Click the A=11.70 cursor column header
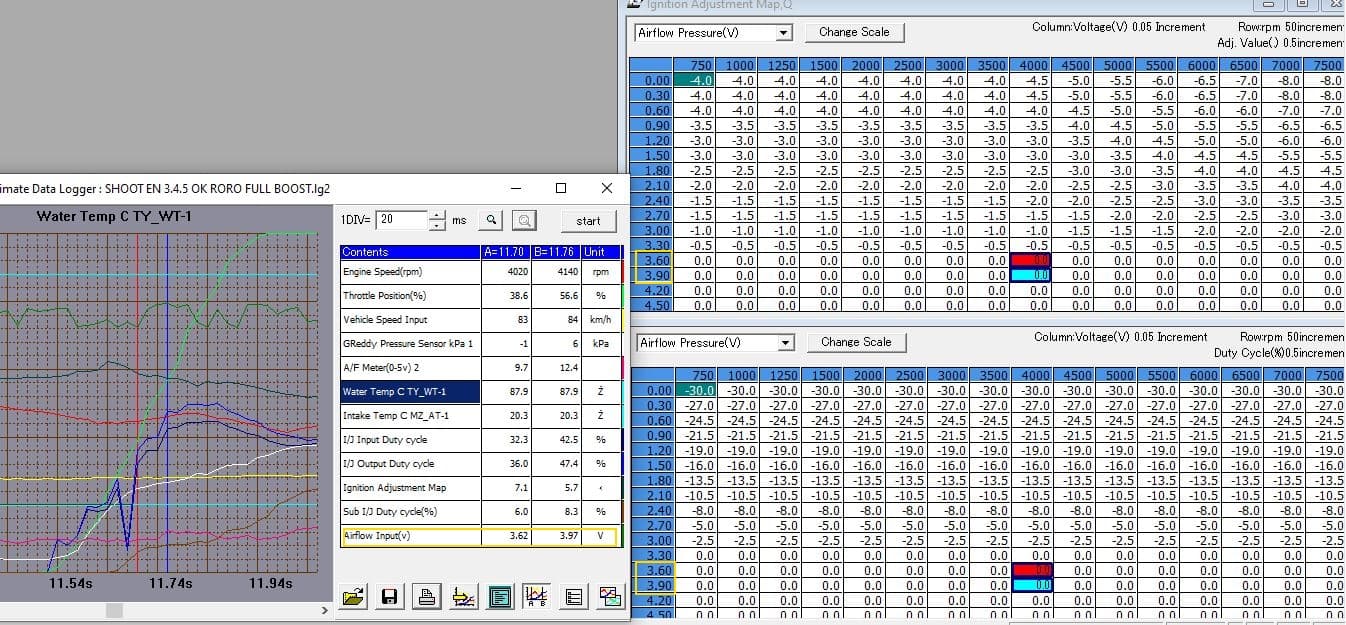 [x=505, y=252]
